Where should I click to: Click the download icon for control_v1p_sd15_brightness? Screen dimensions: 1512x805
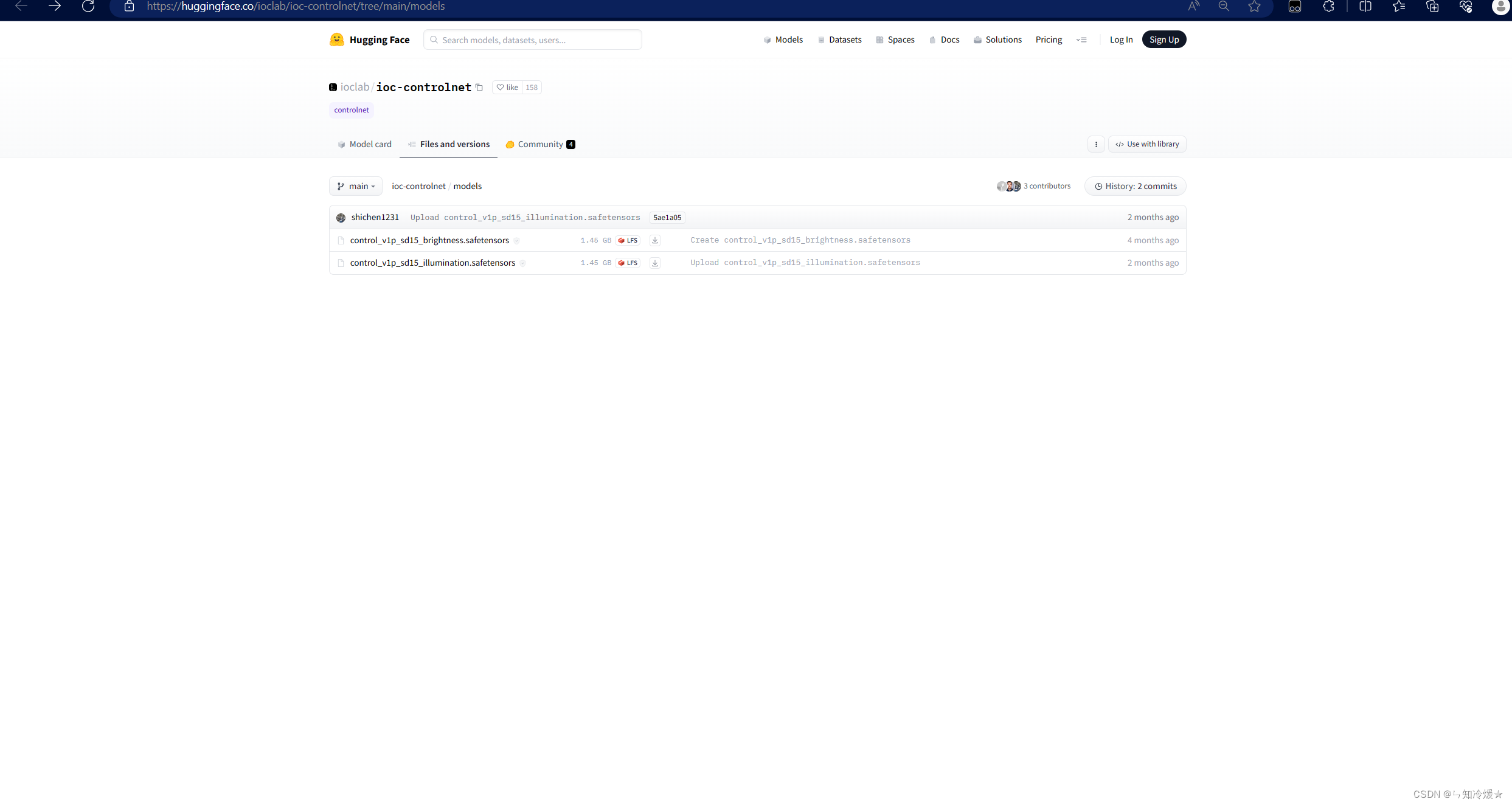click(x=655, y=240)
